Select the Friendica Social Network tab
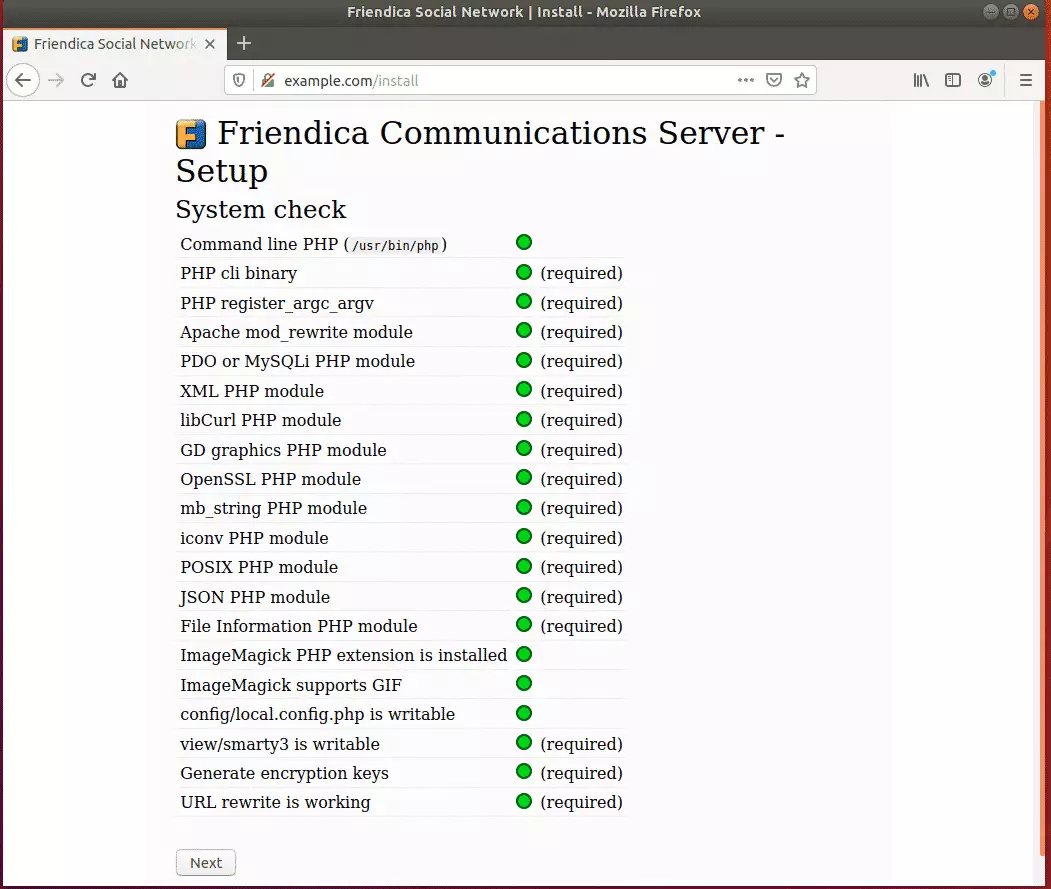This screenshot has width=1051, height=889. pyautogui.click(x=115, y=44)
